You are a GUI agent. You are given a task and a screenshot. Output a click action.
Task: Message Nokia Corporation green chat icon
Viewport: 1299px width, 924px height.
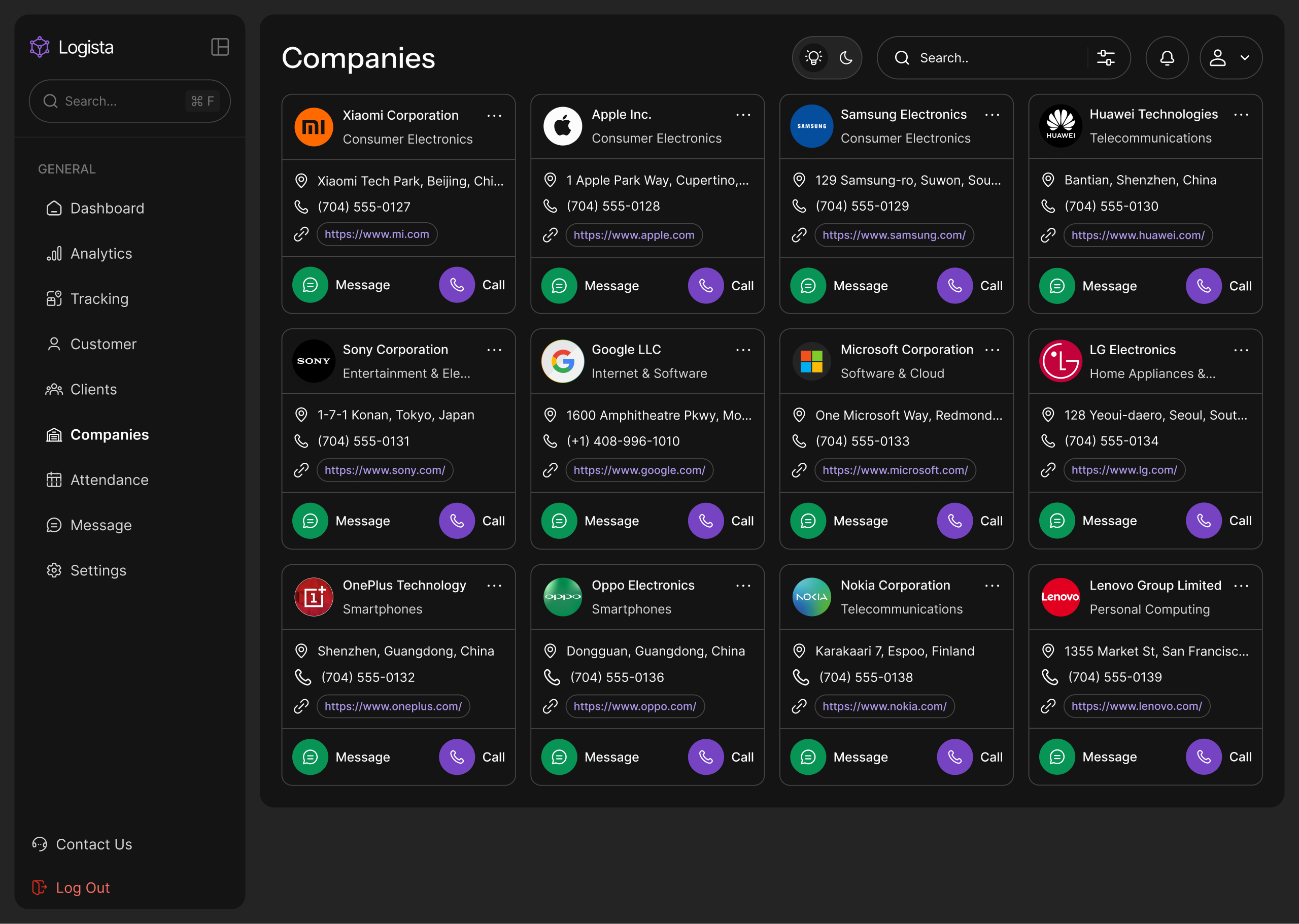(x=808, y=757)
